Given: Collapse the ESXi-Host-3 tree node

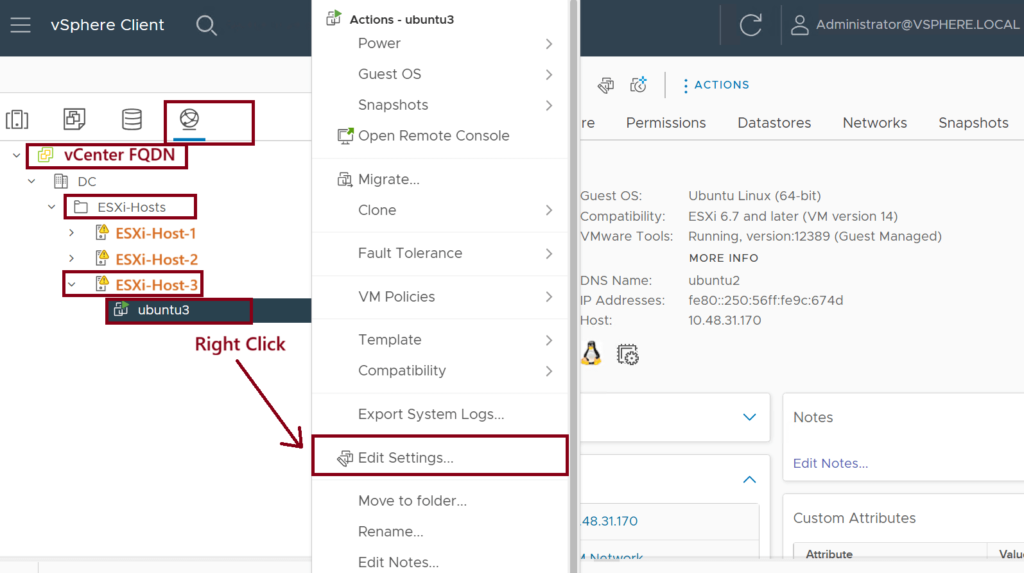Looking at the screenshot, I should (x=72, y=284).
